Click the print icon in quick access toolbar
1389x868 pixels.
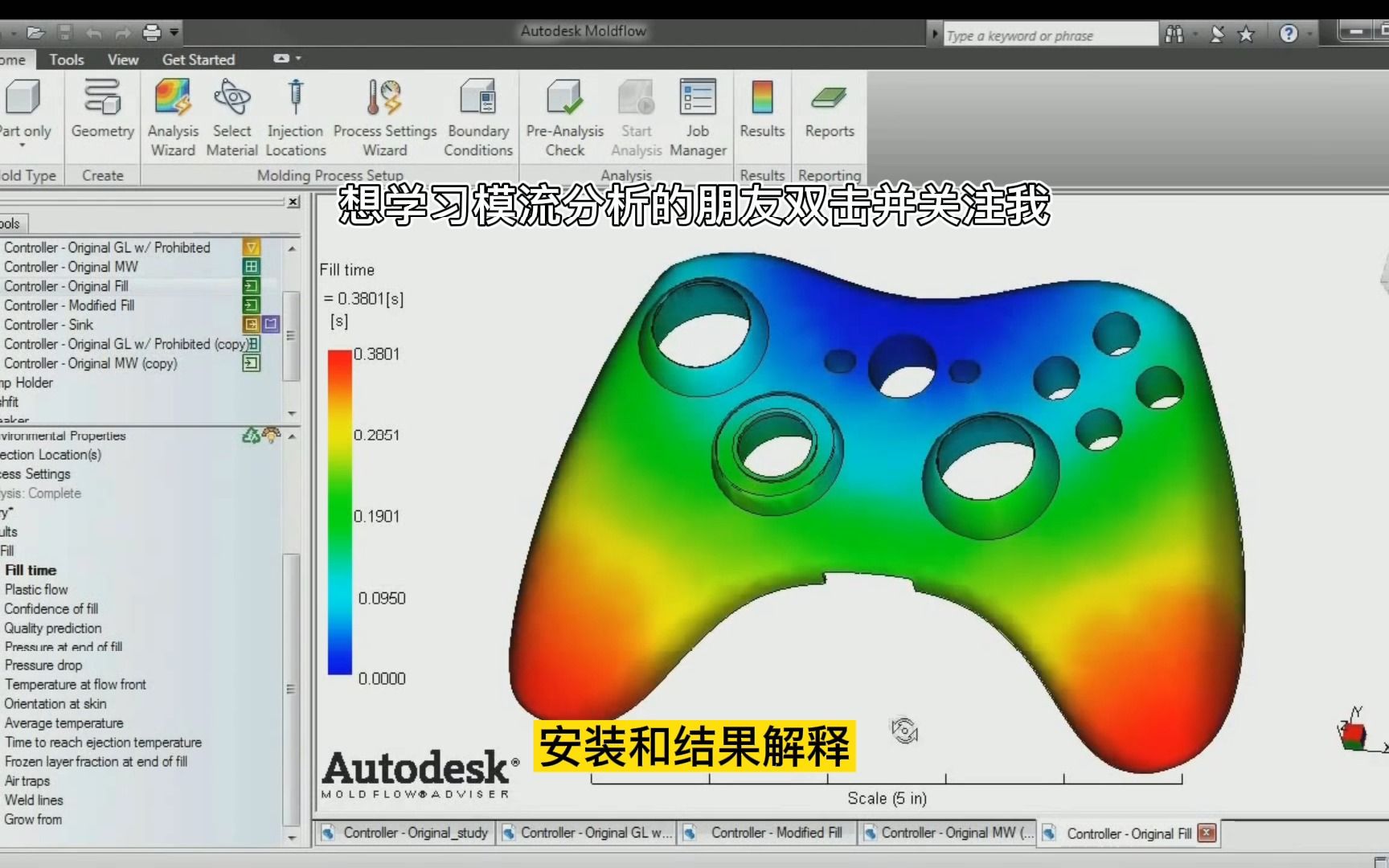pos(152,33)
